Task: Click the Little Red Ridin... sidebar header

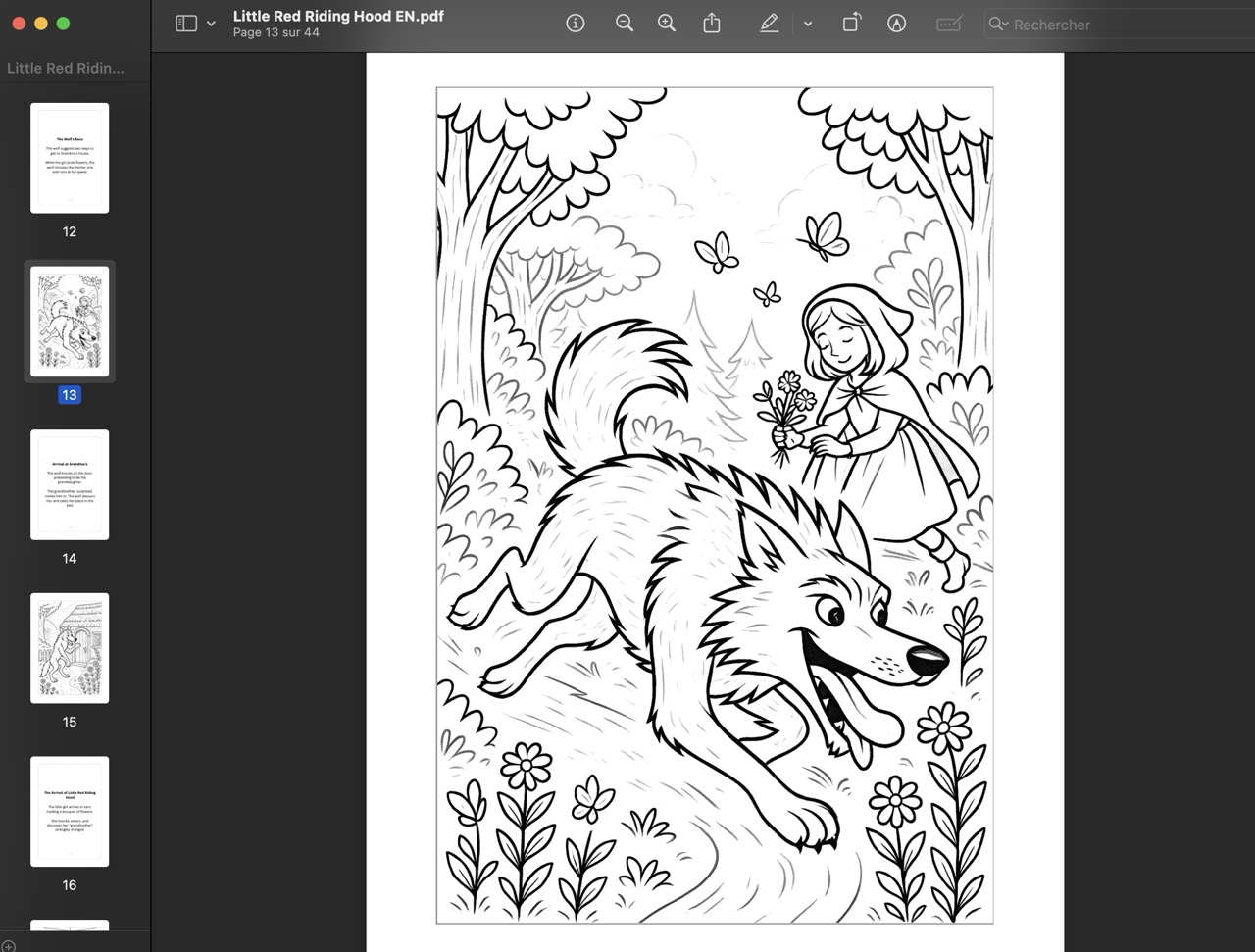Action: (x=66, y=68)
